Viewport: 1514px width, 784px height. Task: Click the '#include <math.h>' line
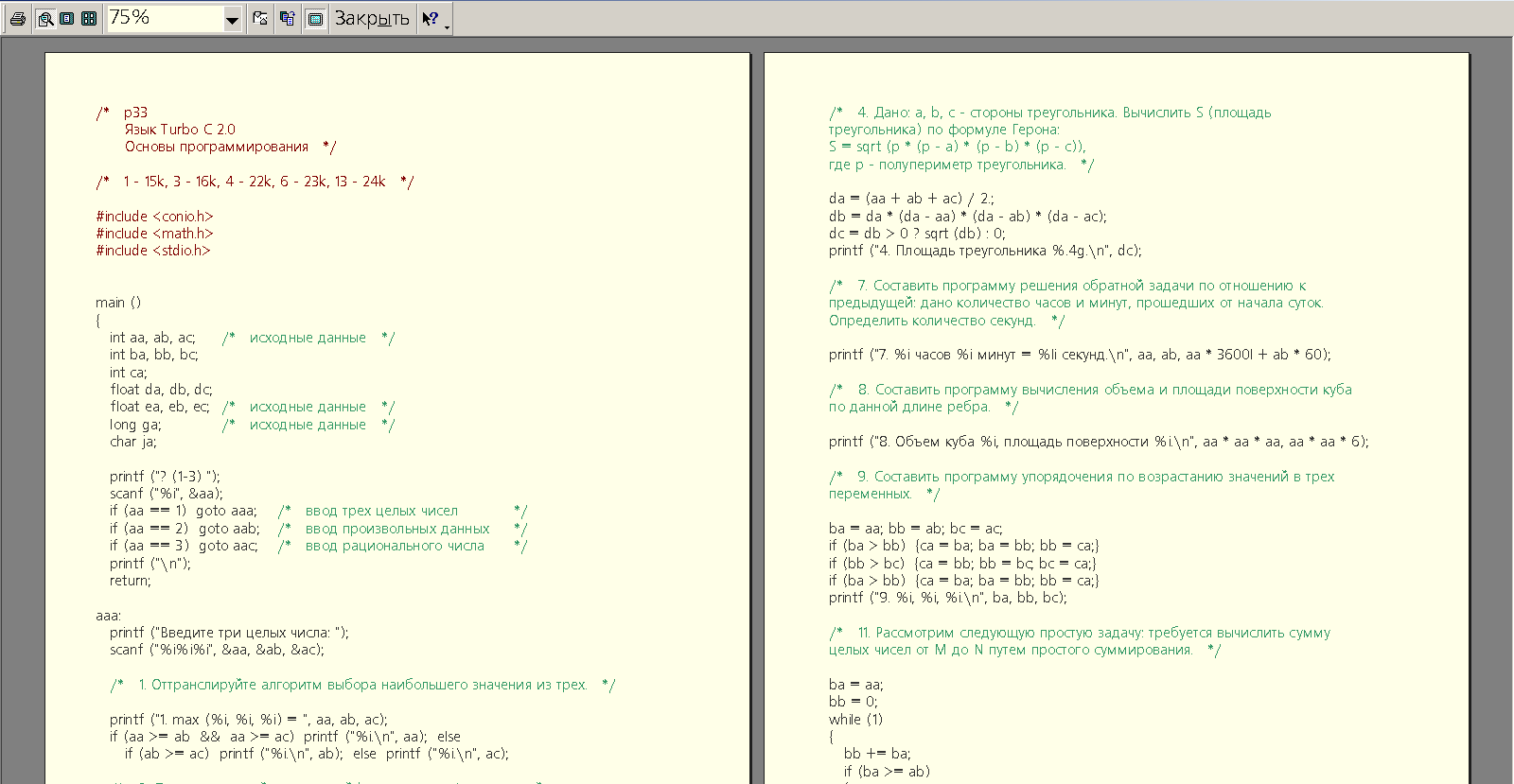[x=154, y=234]
